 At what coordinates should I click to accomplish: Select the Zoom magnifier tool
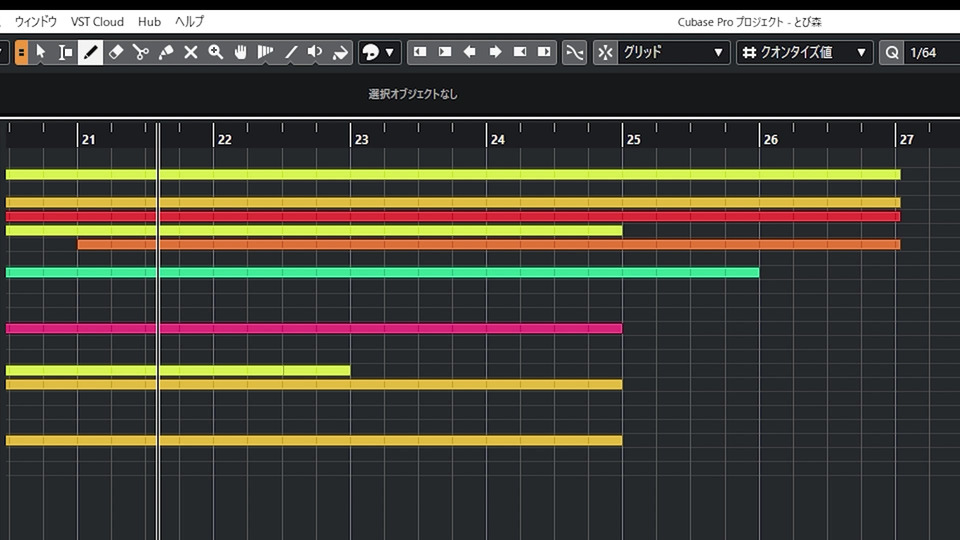(216, 52)
